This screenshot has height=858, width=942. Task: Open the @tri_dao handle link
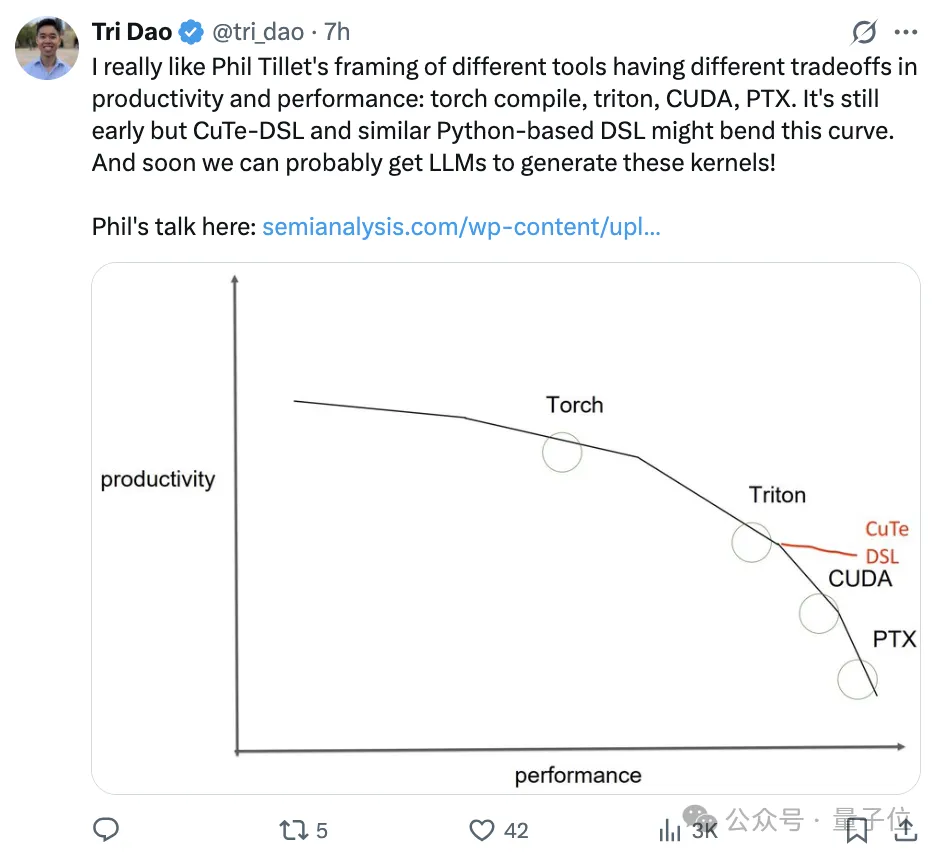[x=258, y=33]
